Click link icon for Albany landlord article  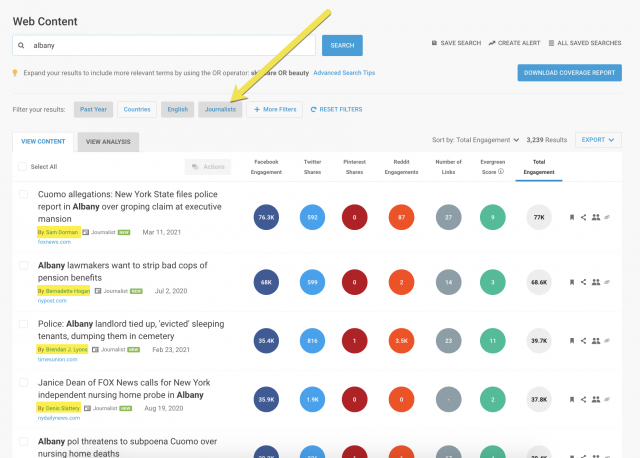tap(607, 341)
